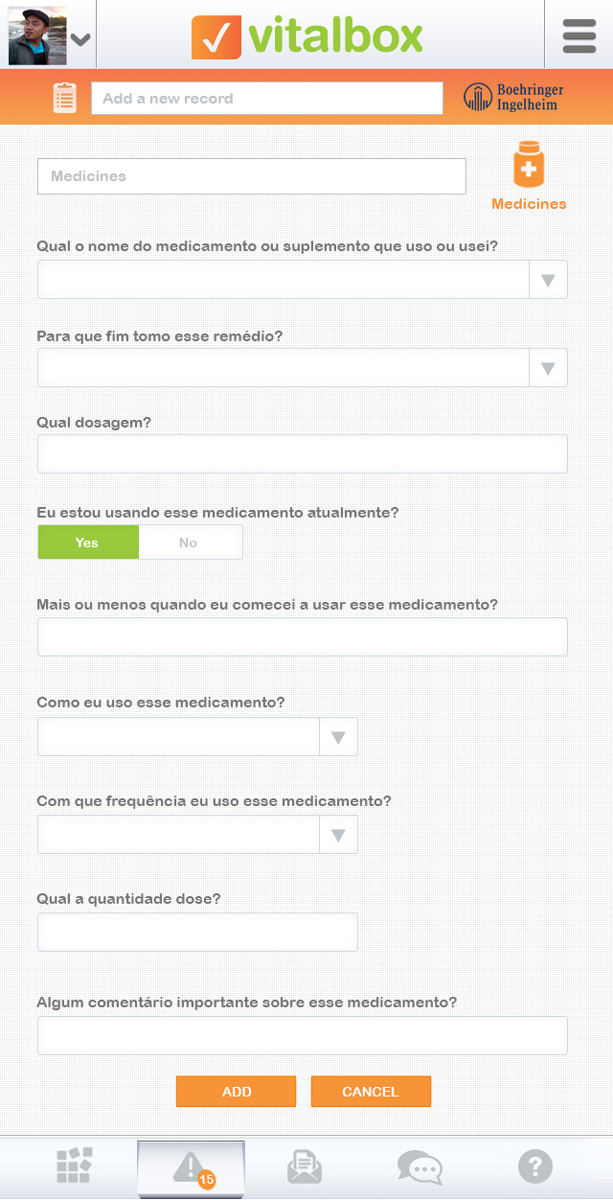Click the clipboard record icon

click(x=65, y=98)
